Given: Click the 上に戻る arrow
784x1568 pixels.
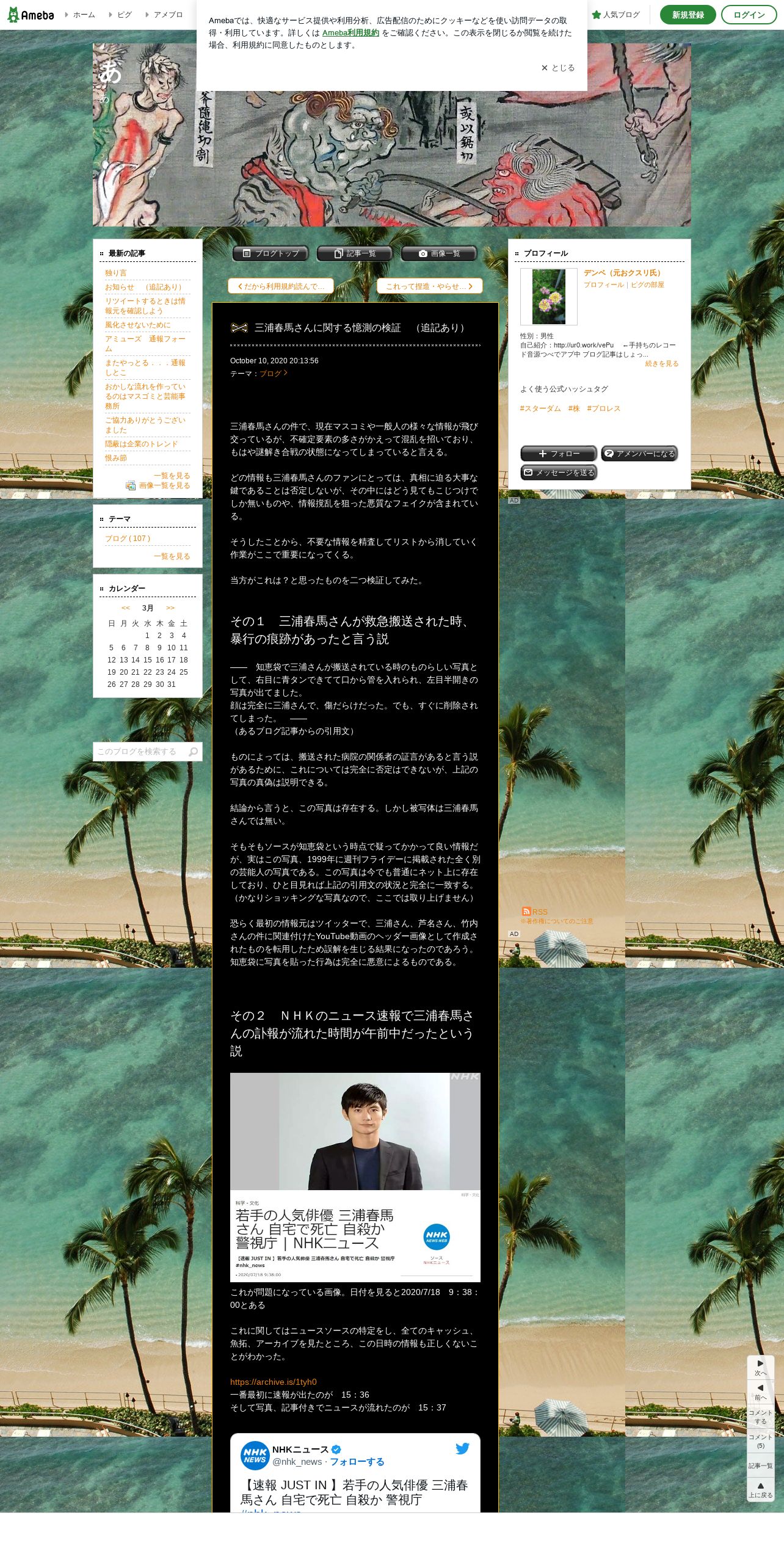Looking at the screenshot, I should point(761,1490).
